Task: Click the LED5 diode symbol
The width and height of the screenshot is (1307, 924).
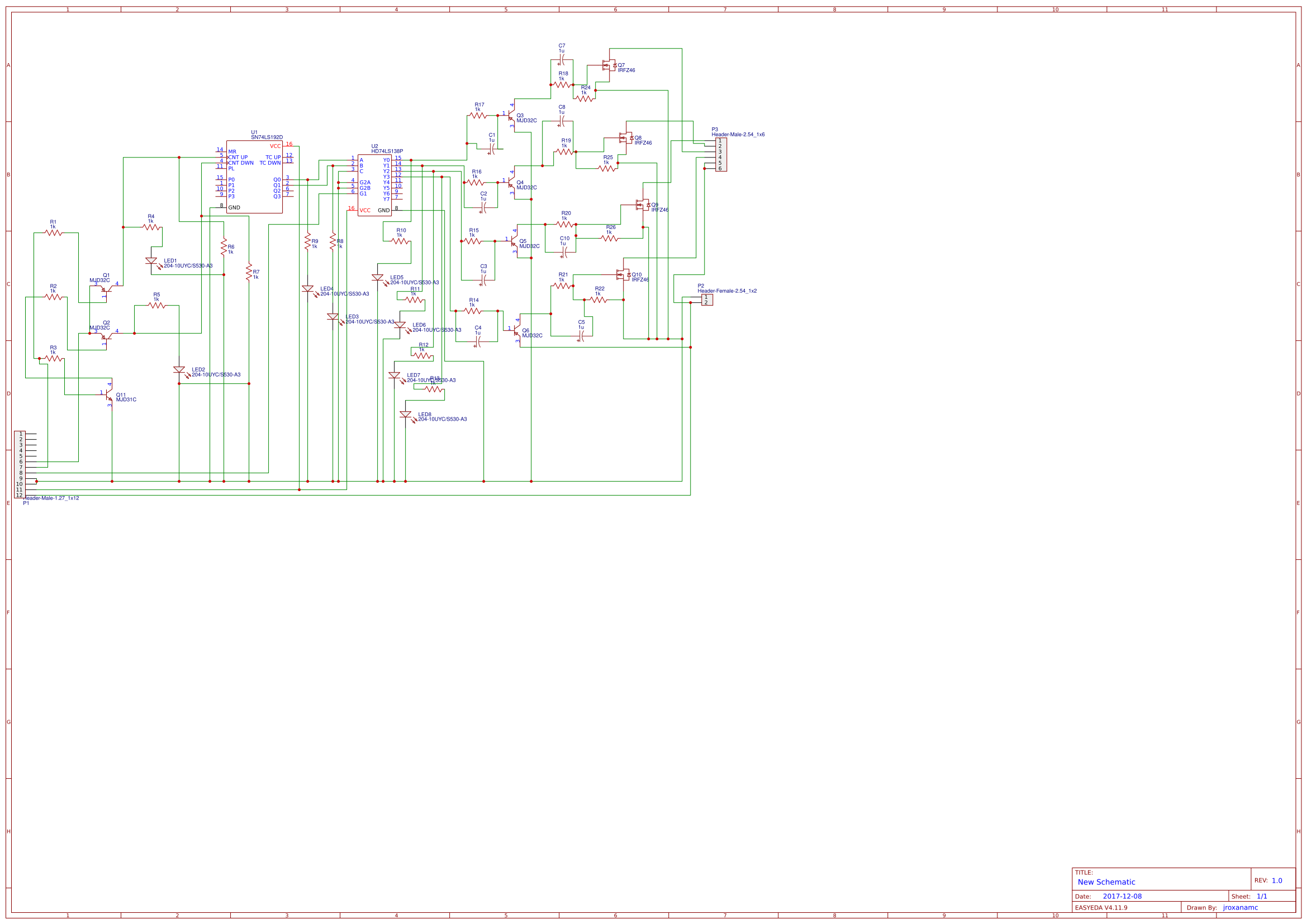Action: click(377, 278)
